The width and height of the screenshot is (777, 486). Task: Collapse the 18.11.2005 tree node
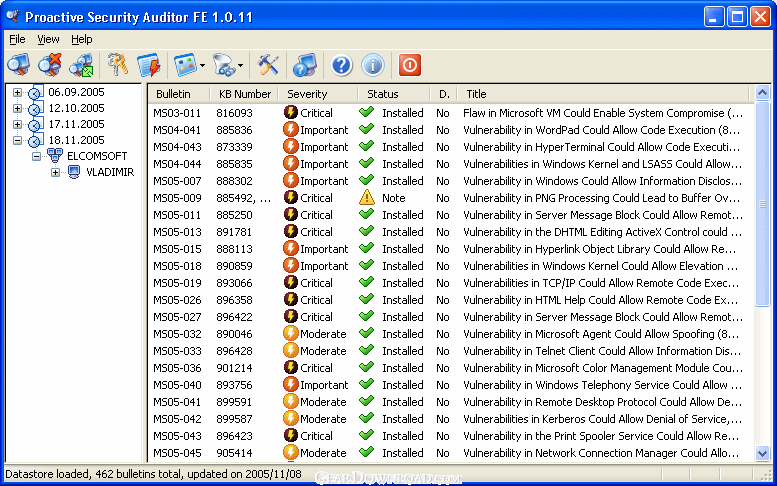coord(17,140)
